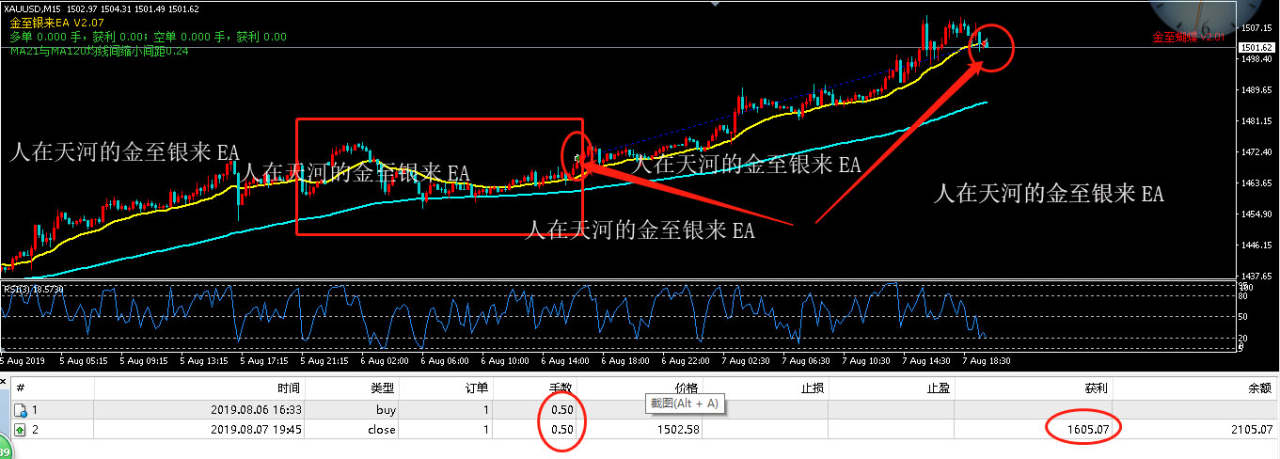Click 1437.65 on the price scale
The image size is (1280, 459).
(x=1257, y=276)
